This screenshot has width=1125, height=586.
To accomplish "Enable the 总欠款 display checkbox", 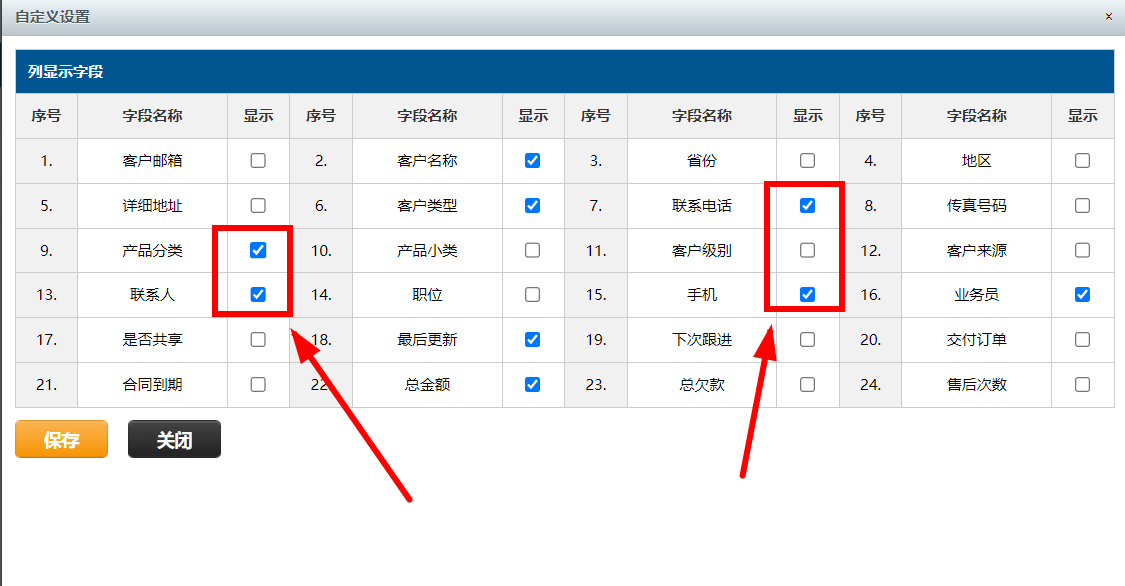I will pyautogui.click(x=807, y=385).
